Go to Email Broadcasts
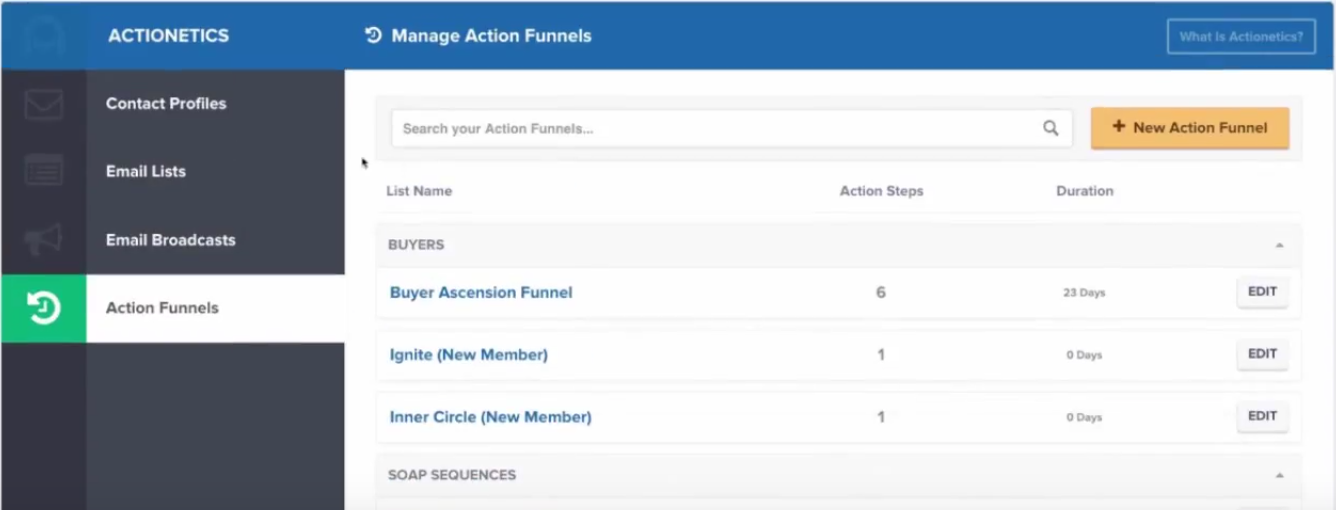The height and width of the screenshot is (510, 1336). click(171, 240)
